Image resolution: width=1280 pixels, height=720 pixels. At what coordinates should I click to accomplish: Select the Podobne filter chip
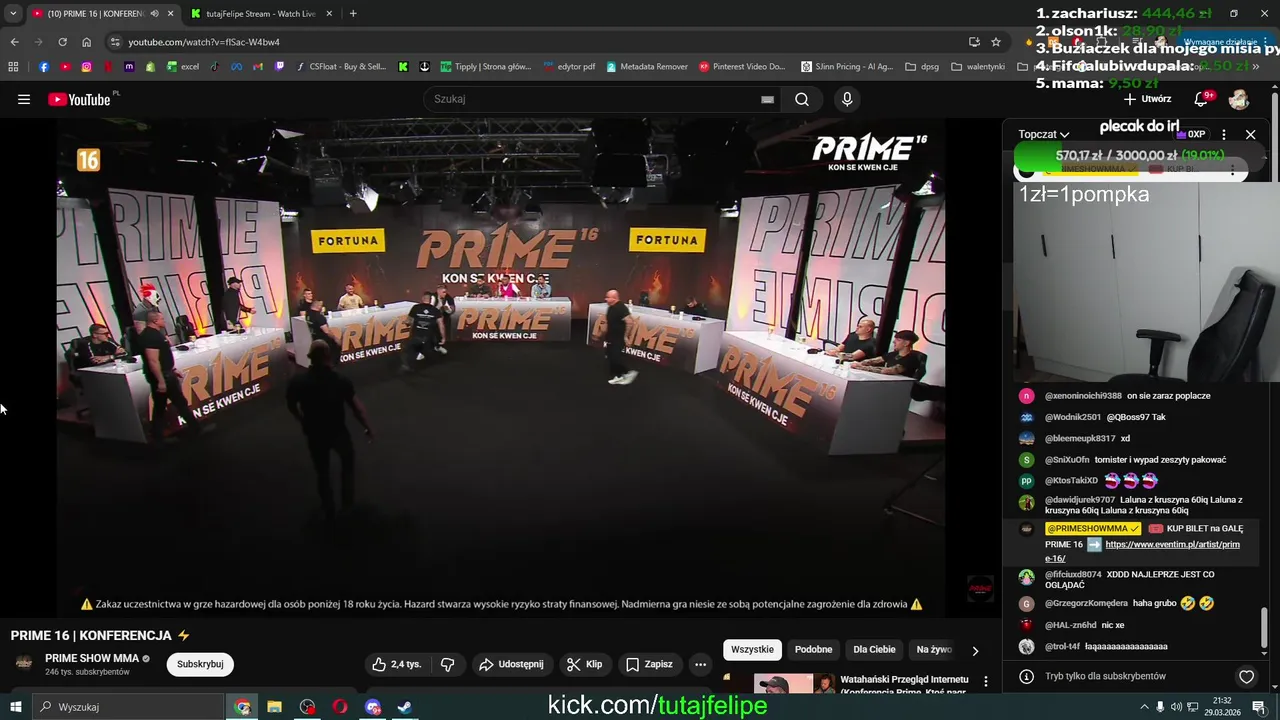coord(813,650)
